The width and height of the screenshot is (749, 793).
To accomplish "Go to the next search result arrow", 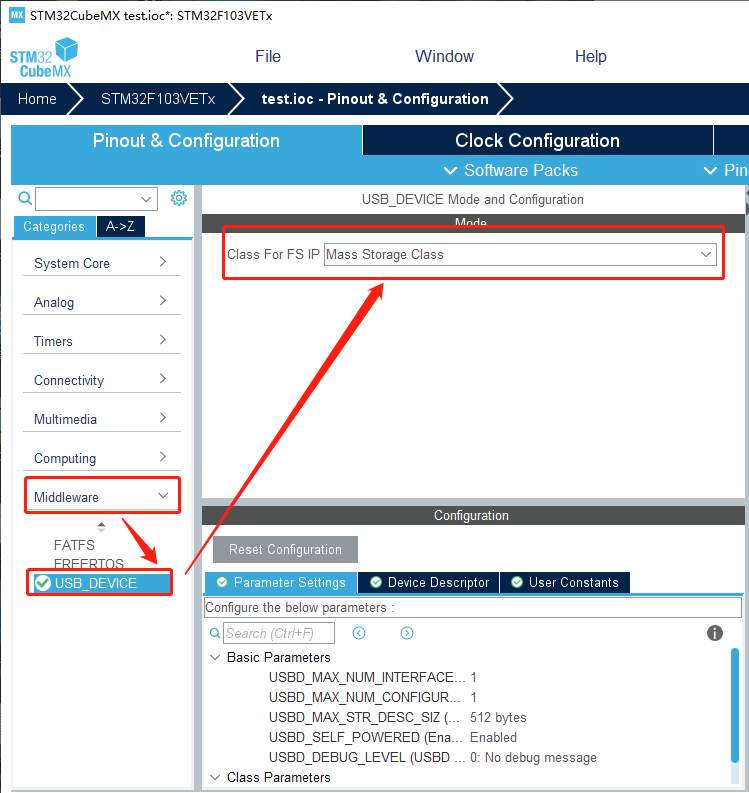I will [407, 633].
